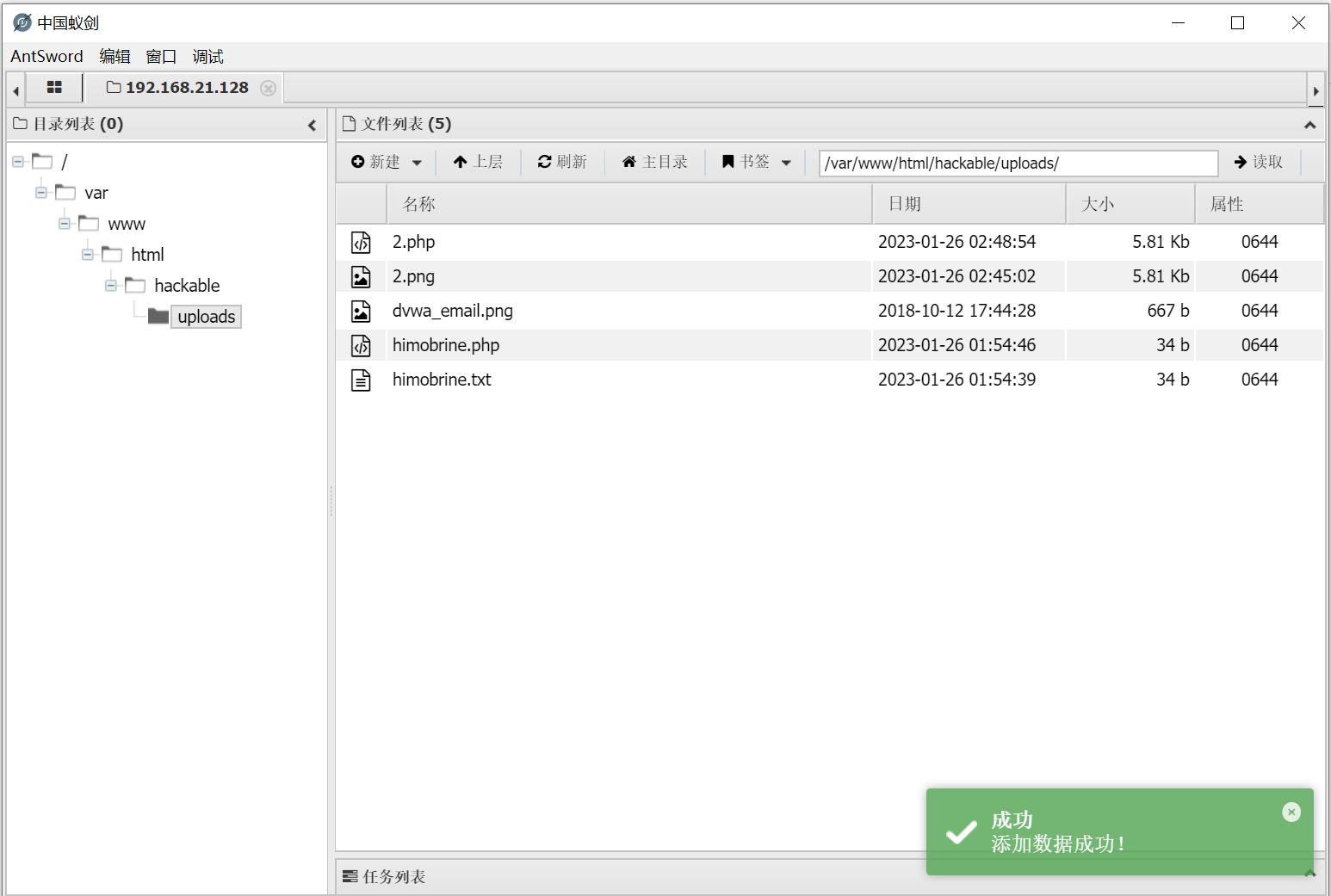This screenshot has height=896, width=1331.
Task: Click the 读取 read path button
Action: 1258,162
